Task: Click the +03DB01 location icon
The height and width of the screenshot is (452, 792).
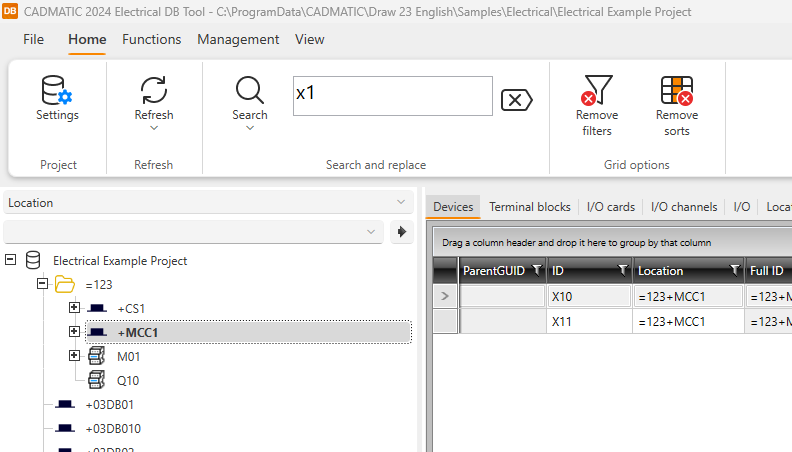Action: pyautogui.click(x=65, y=404)
